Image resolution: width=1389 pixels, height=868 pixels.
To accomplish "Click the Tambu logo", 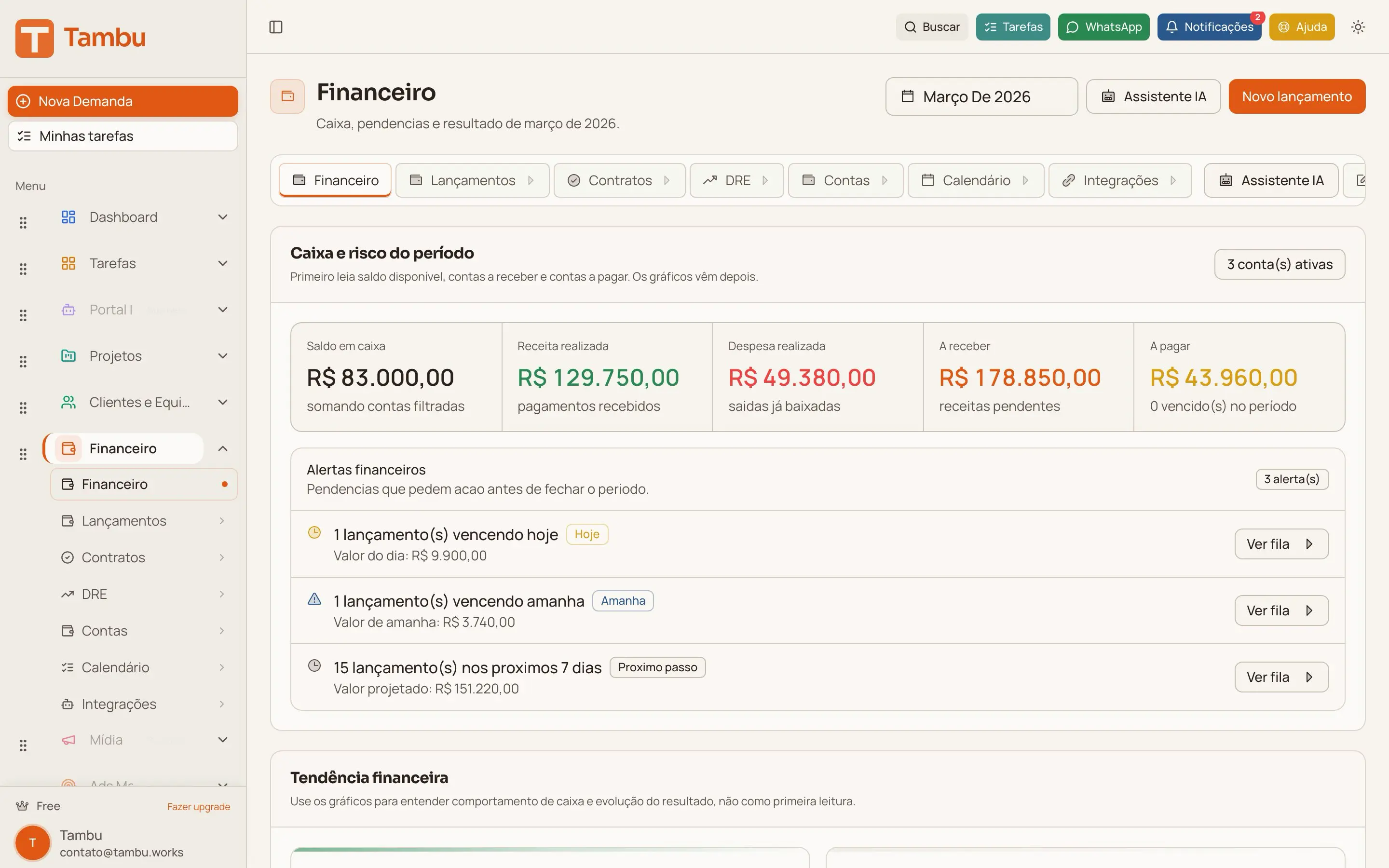I will [81, 37].
